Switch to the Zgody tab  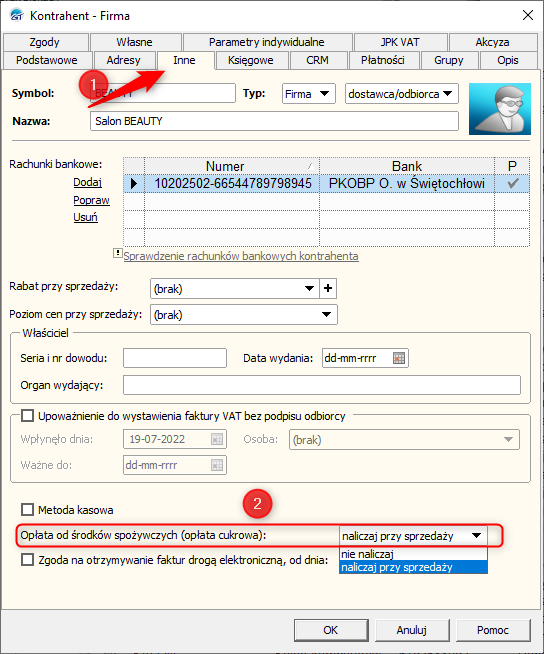45,42
